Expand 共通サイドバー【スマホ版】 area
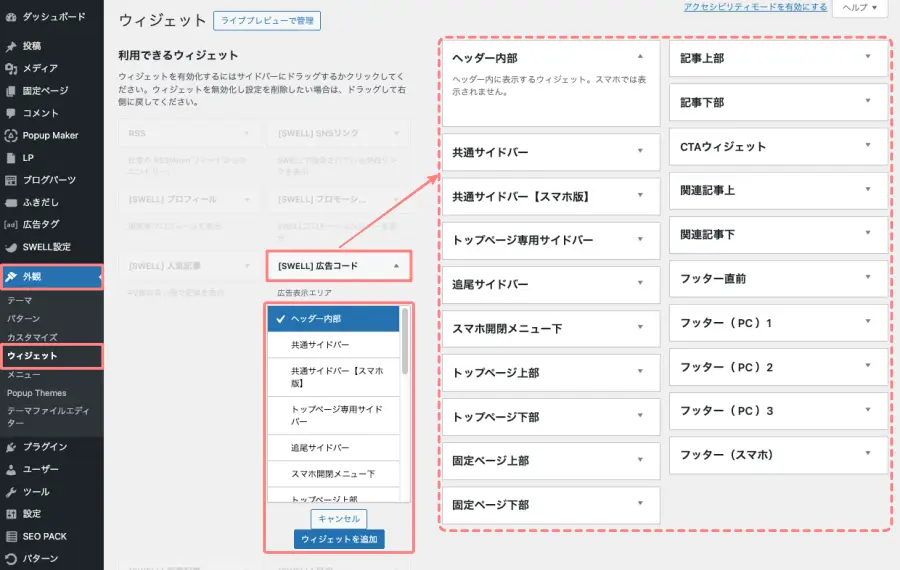900x570 pixels. (640, 195)
